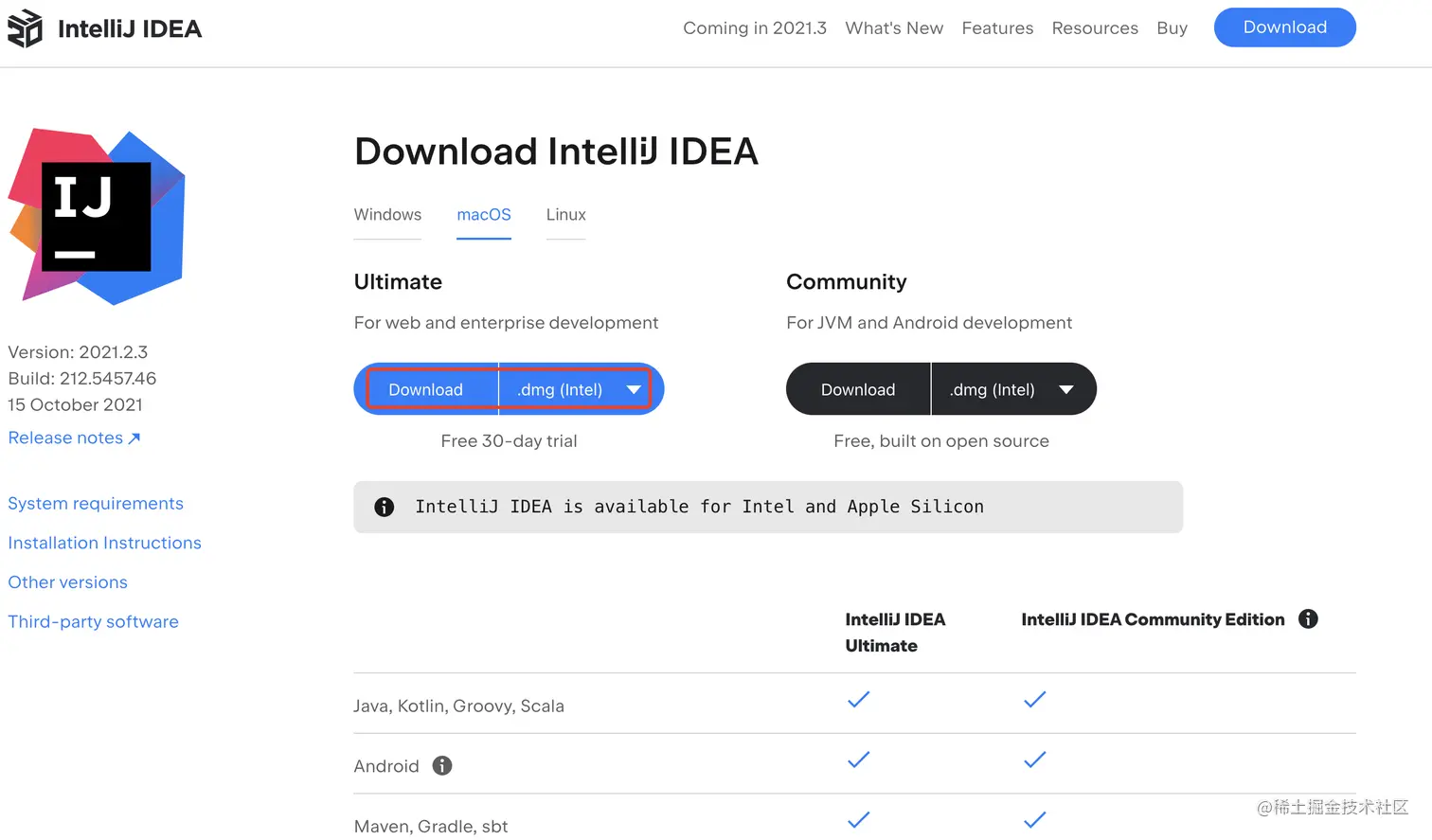Click the "Build: 212.5457.46" text
Viewport: 1432px width, 840px height.
(82, 379)
